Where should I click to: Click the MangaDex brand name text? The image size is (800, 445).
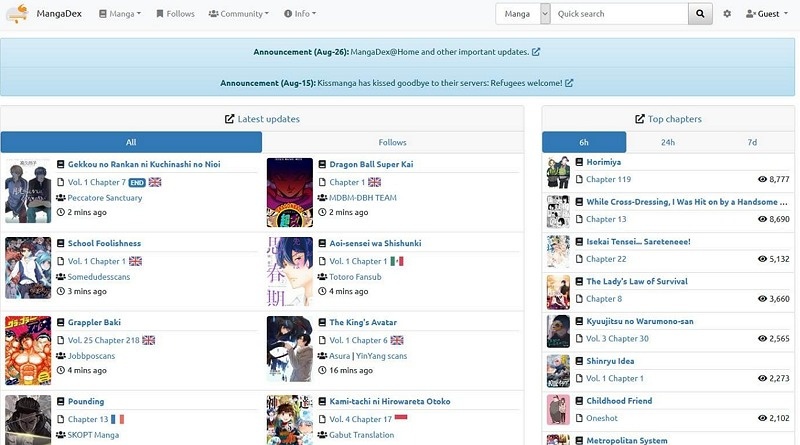59,14
